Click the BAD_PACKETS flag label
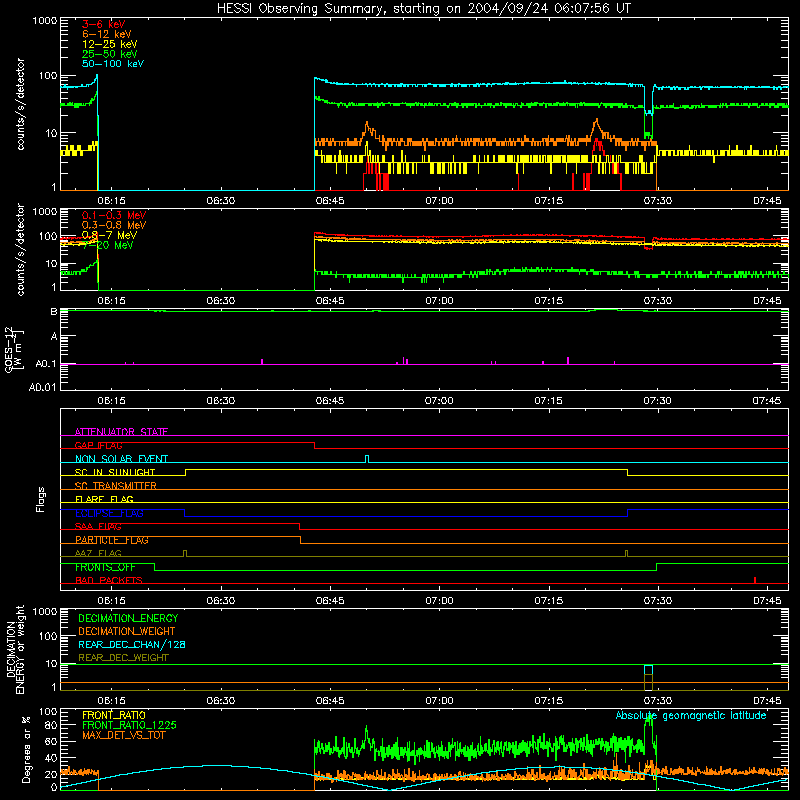The image size is (800, 800). [x=109, y=580]
